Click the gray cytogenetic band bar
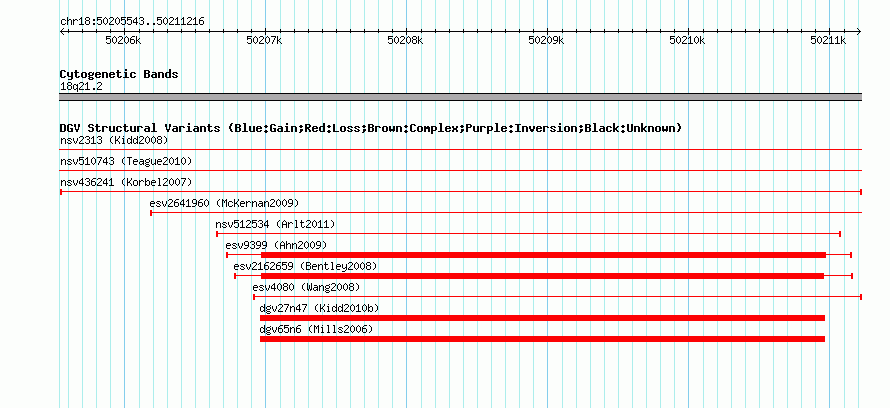The height and width of the screenshot is (408, 890). click(461, 97)
